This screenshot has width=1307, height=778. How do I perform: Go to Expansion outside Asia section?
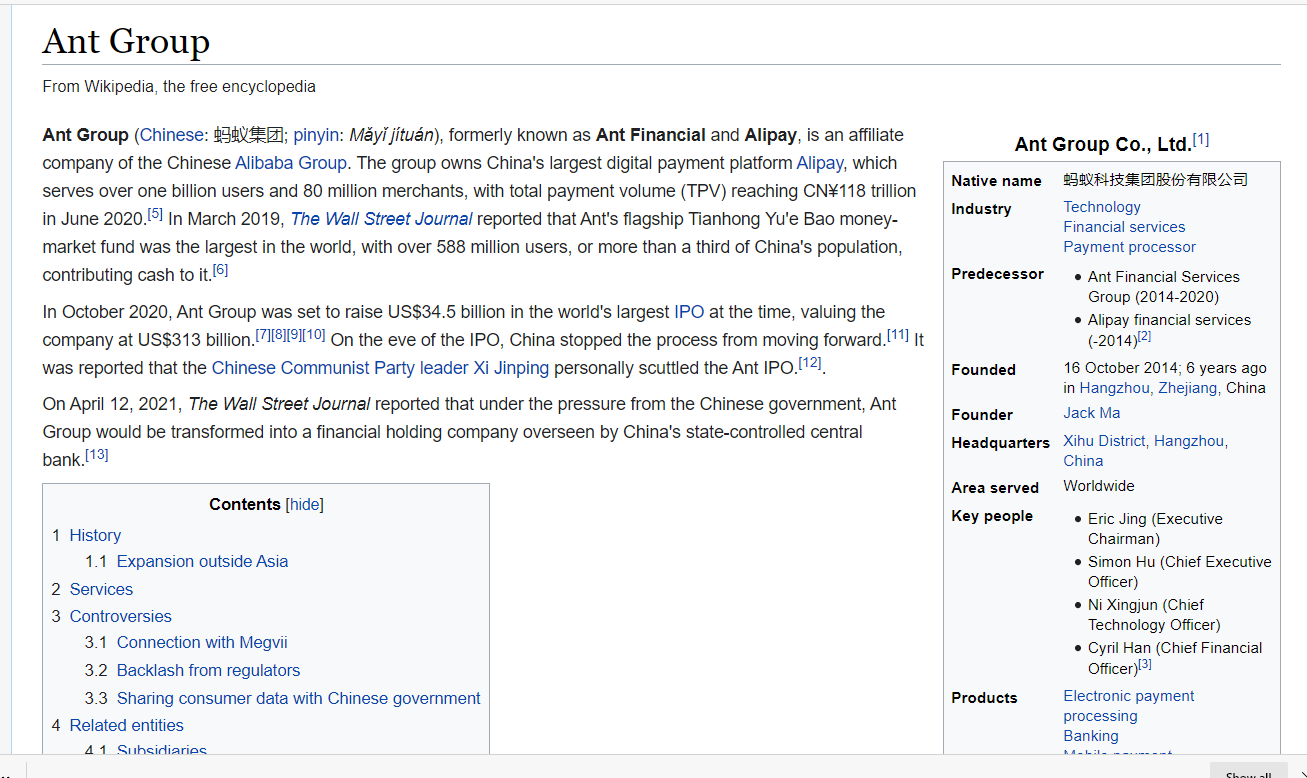point(202,562)
